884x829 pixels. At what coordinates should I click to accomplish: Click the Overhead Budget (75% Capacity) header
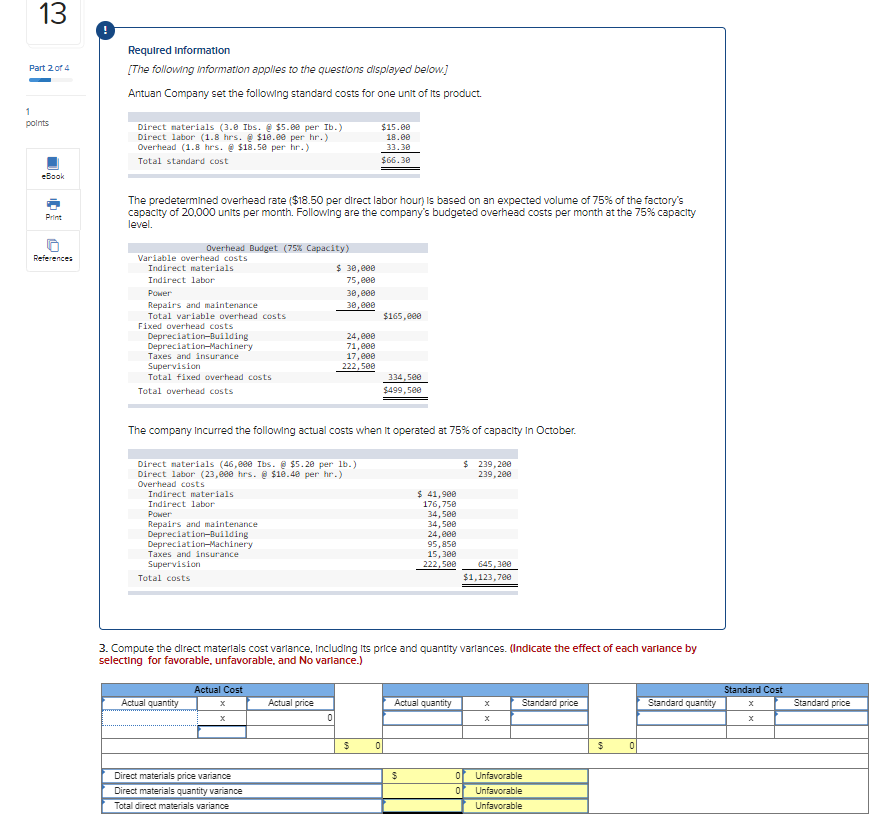[278, 248]
